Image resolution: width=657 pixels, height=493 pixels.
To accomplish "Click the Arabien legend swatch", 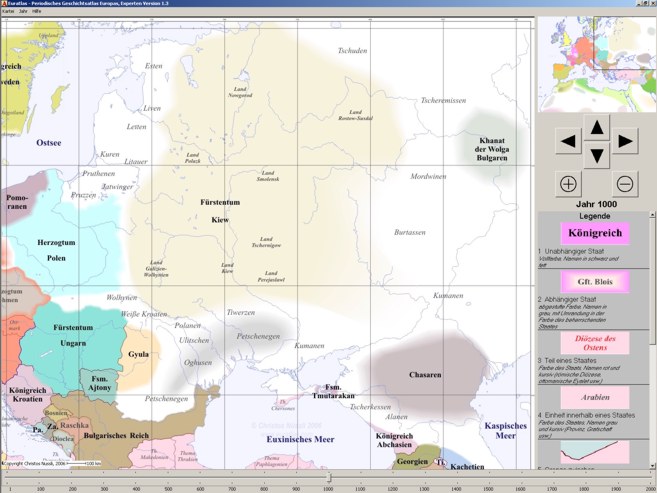I will (595, 397).
